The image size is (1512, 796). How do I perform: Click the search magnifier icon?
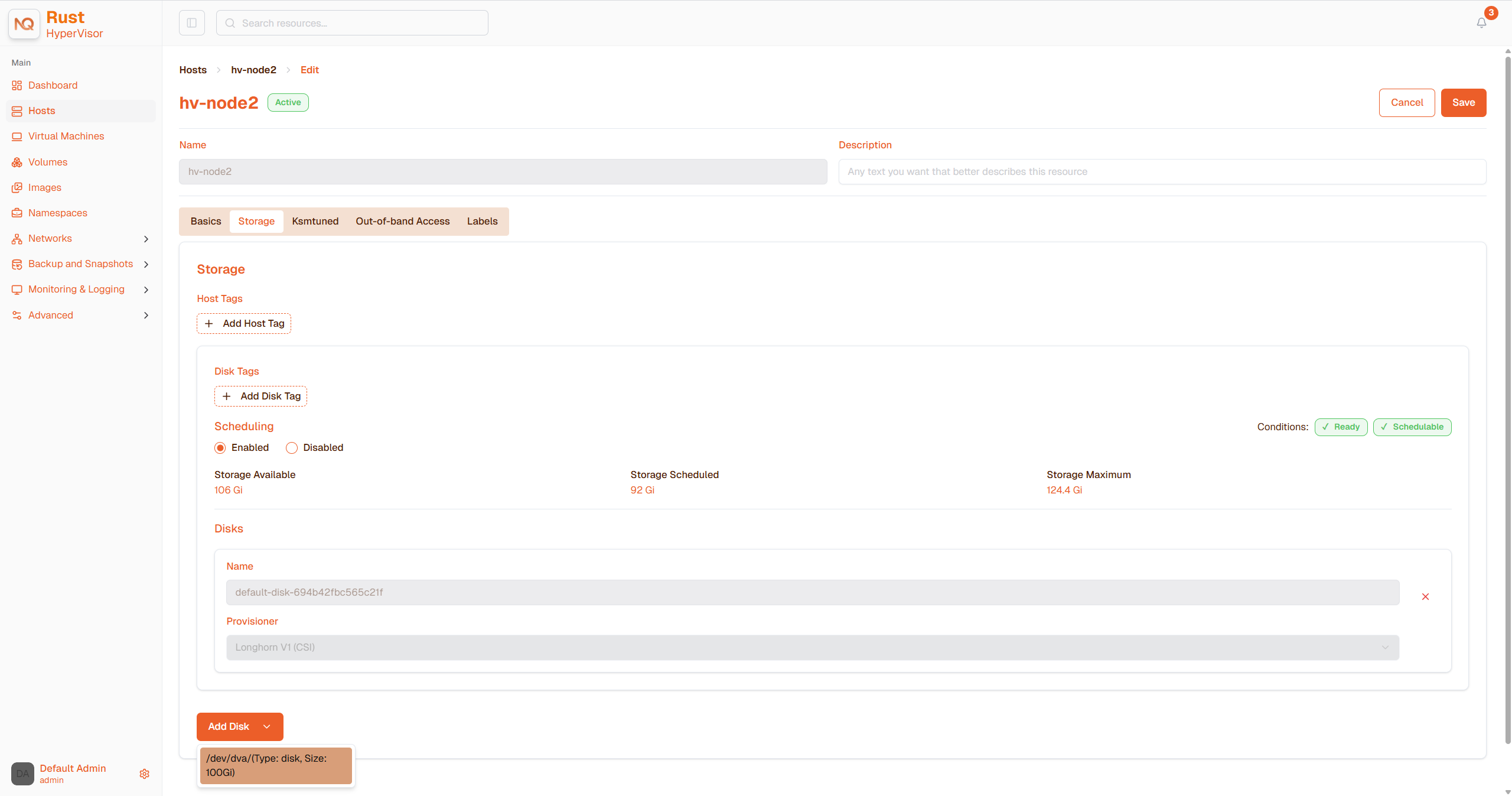(230, 23)
